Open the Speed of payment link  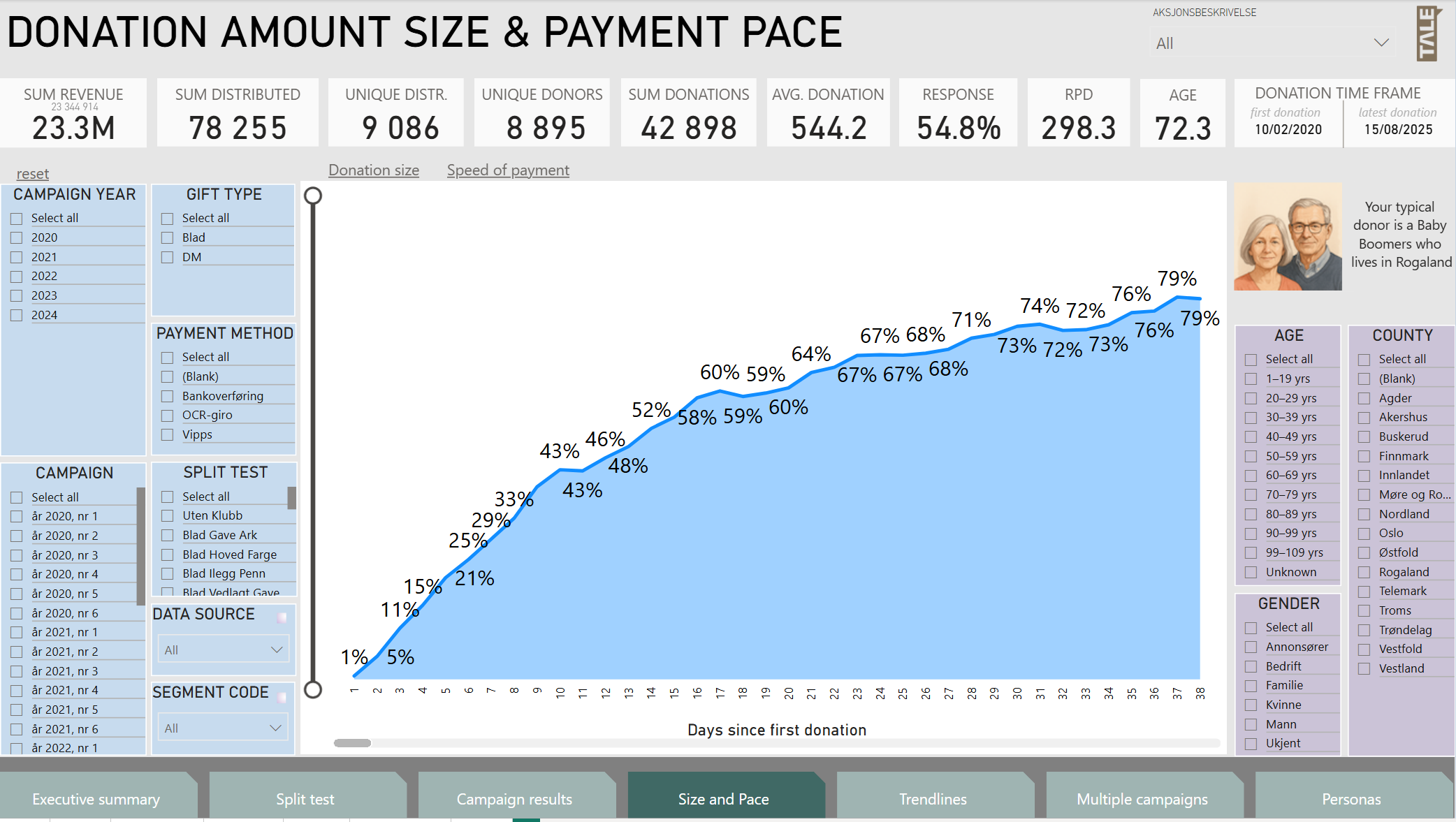click(508, 170)
